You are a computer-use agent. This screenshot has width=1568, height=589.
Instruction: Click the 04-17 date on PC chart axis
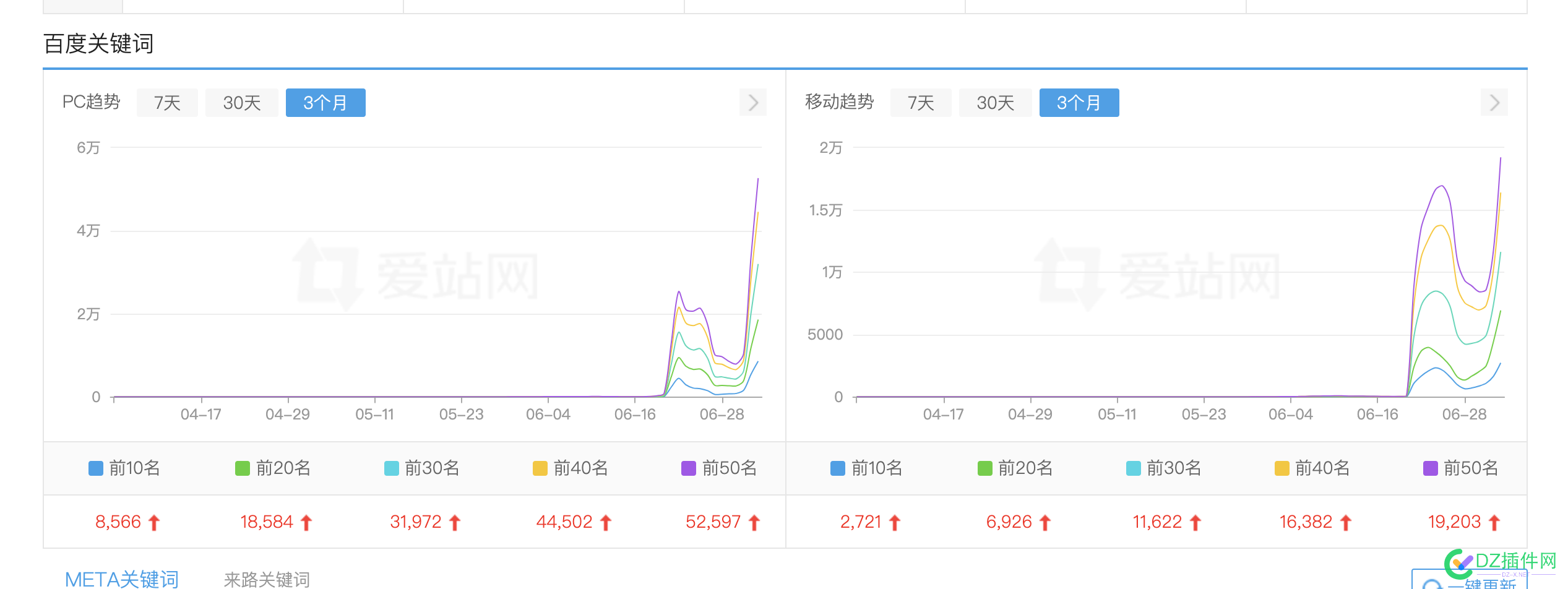point(201,415)
